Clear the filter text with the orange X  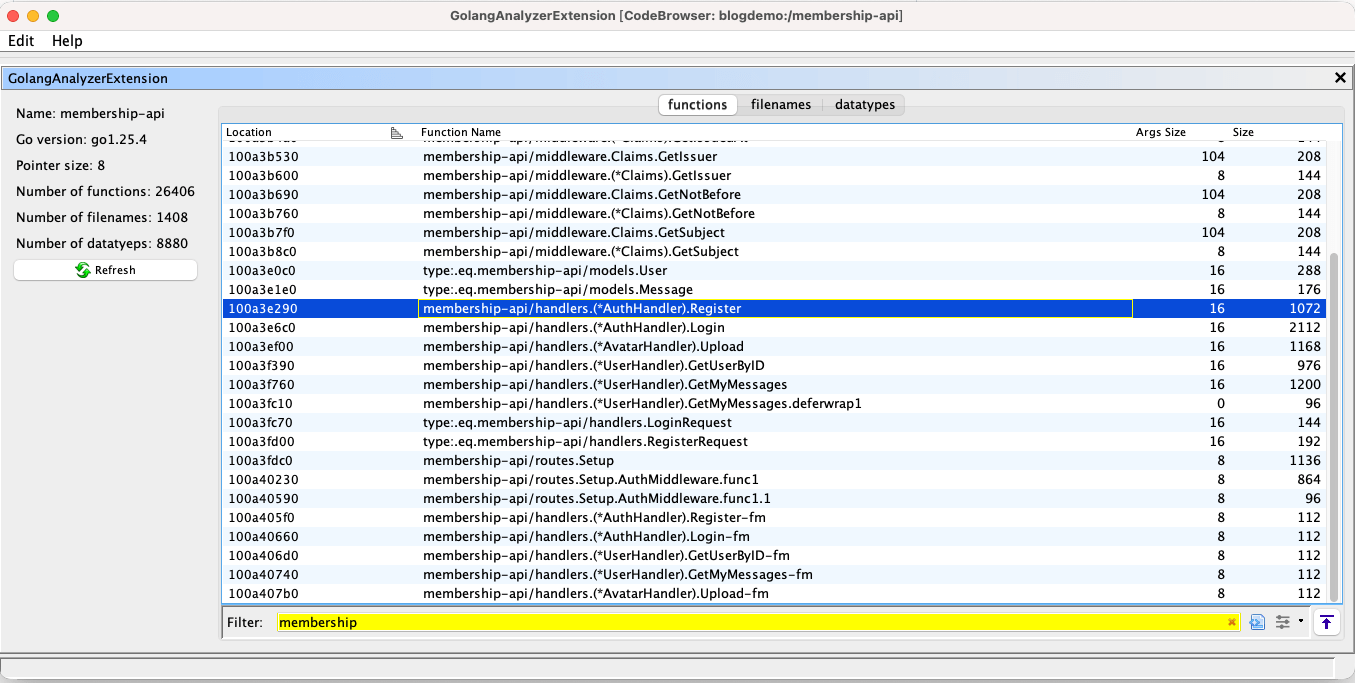point(1231,623)
